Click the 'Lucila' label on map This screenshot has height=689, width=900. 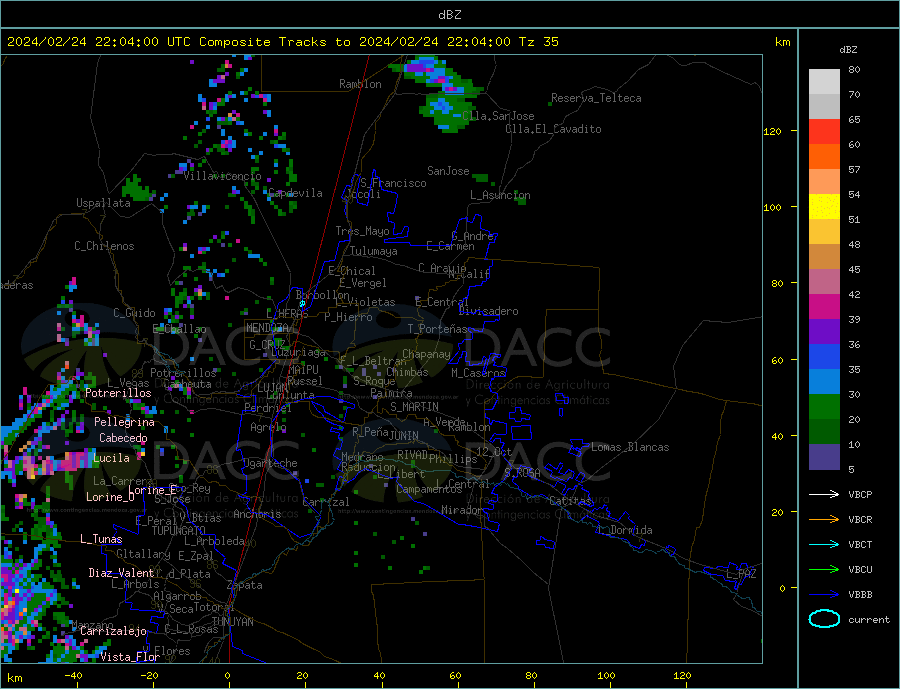(x=111, y=458)
